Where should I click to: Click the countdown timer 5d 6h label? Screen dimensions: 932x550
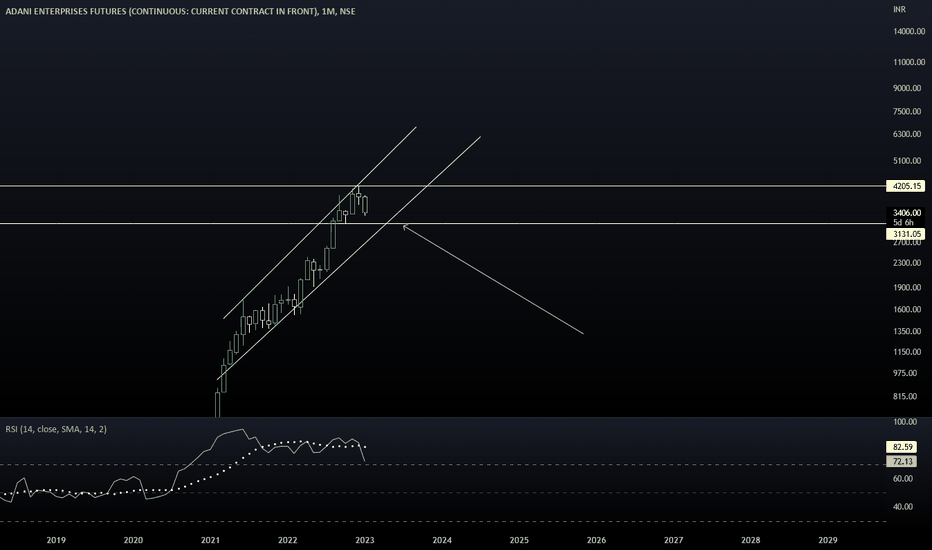click(x=903, y=222)
